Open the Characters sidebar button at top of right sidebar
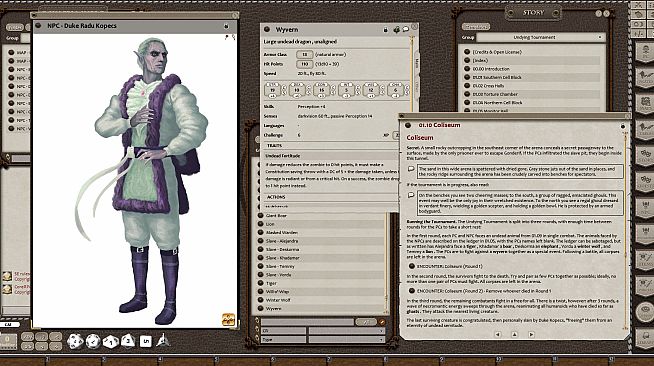 click(645, 52)
